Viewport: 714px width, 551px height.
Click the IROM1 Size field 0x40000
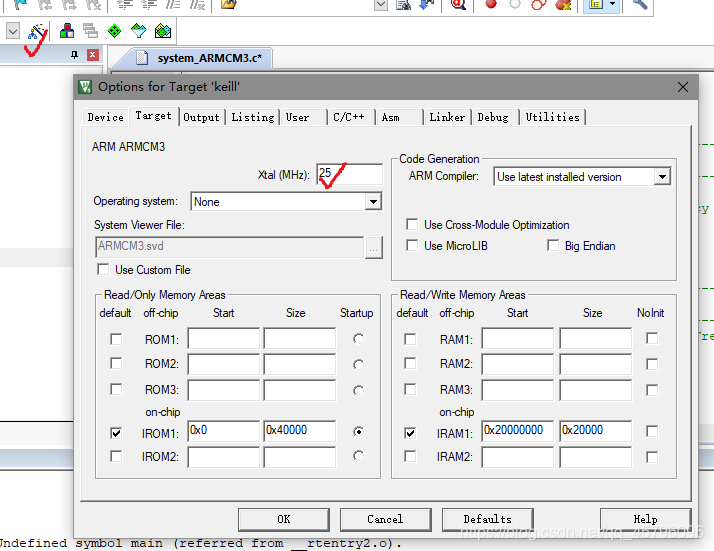pos(300,430)
